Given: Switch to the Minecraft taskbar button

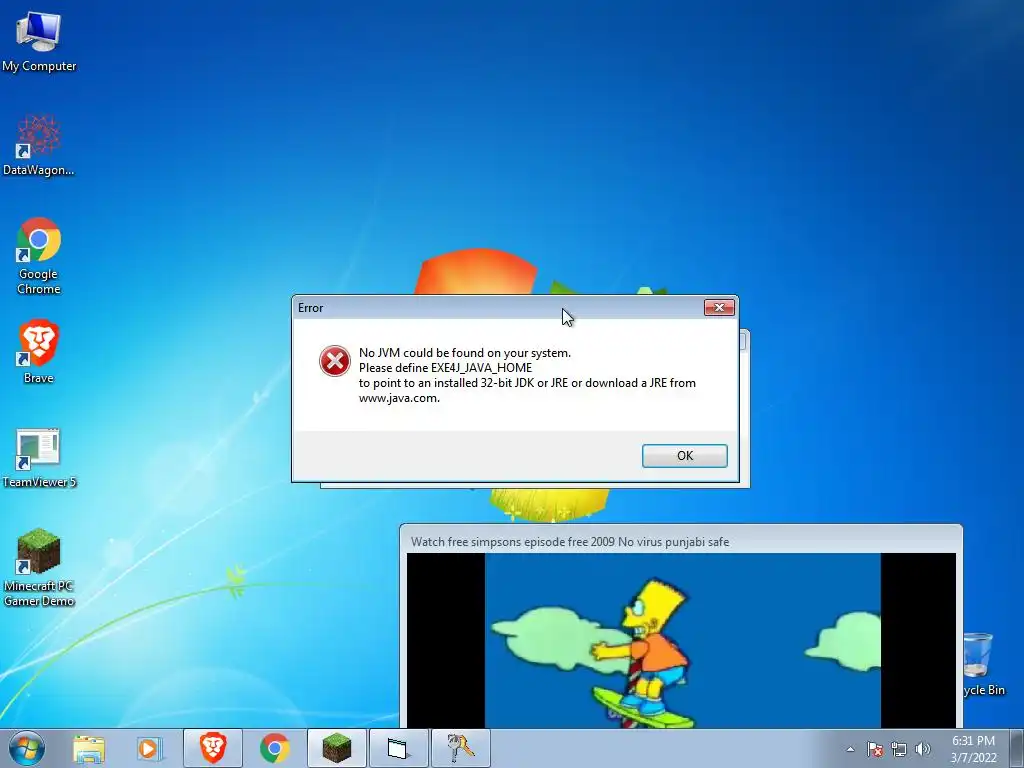Looking at the screenshot, I should pos(337,748).
